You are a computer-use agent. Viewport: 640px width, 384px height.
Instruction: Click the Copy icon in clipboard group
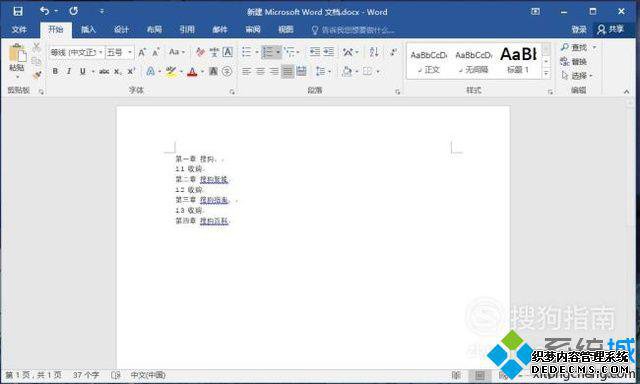37,61
